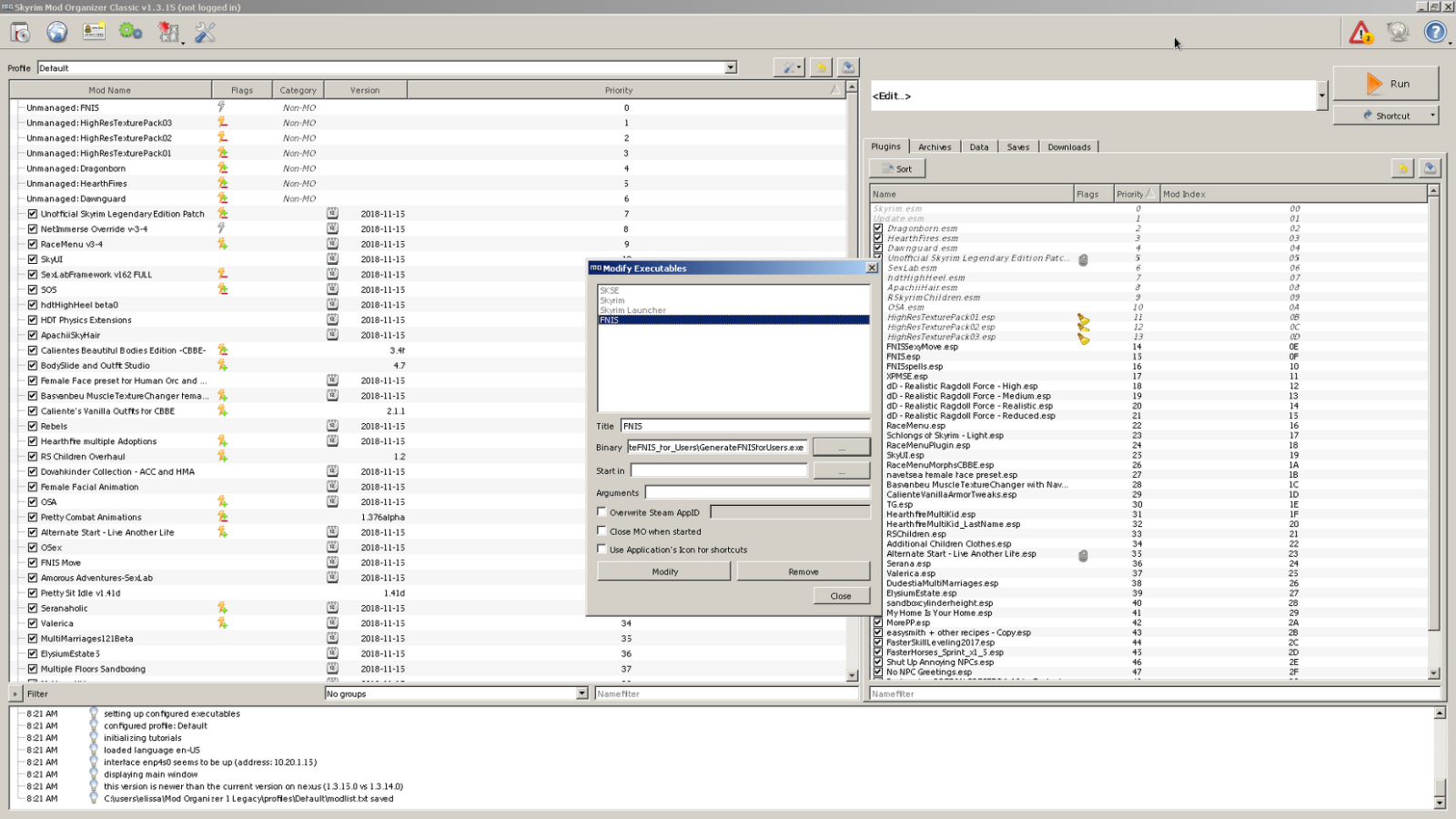
Task: Switch to the Data tab
Action: 979,147
